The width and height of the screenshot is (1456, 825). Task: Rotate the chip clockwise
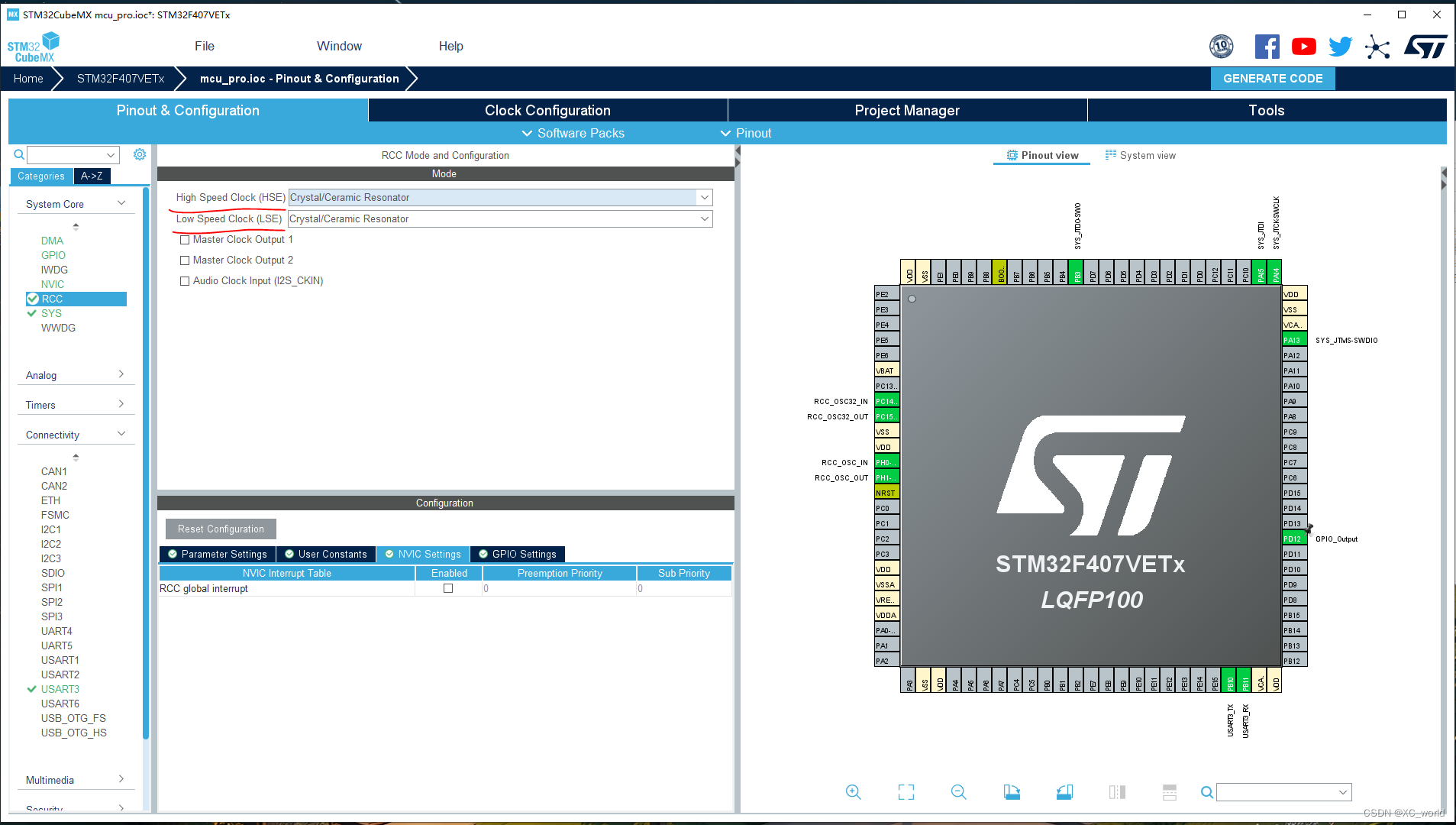tap(1012, 792)
